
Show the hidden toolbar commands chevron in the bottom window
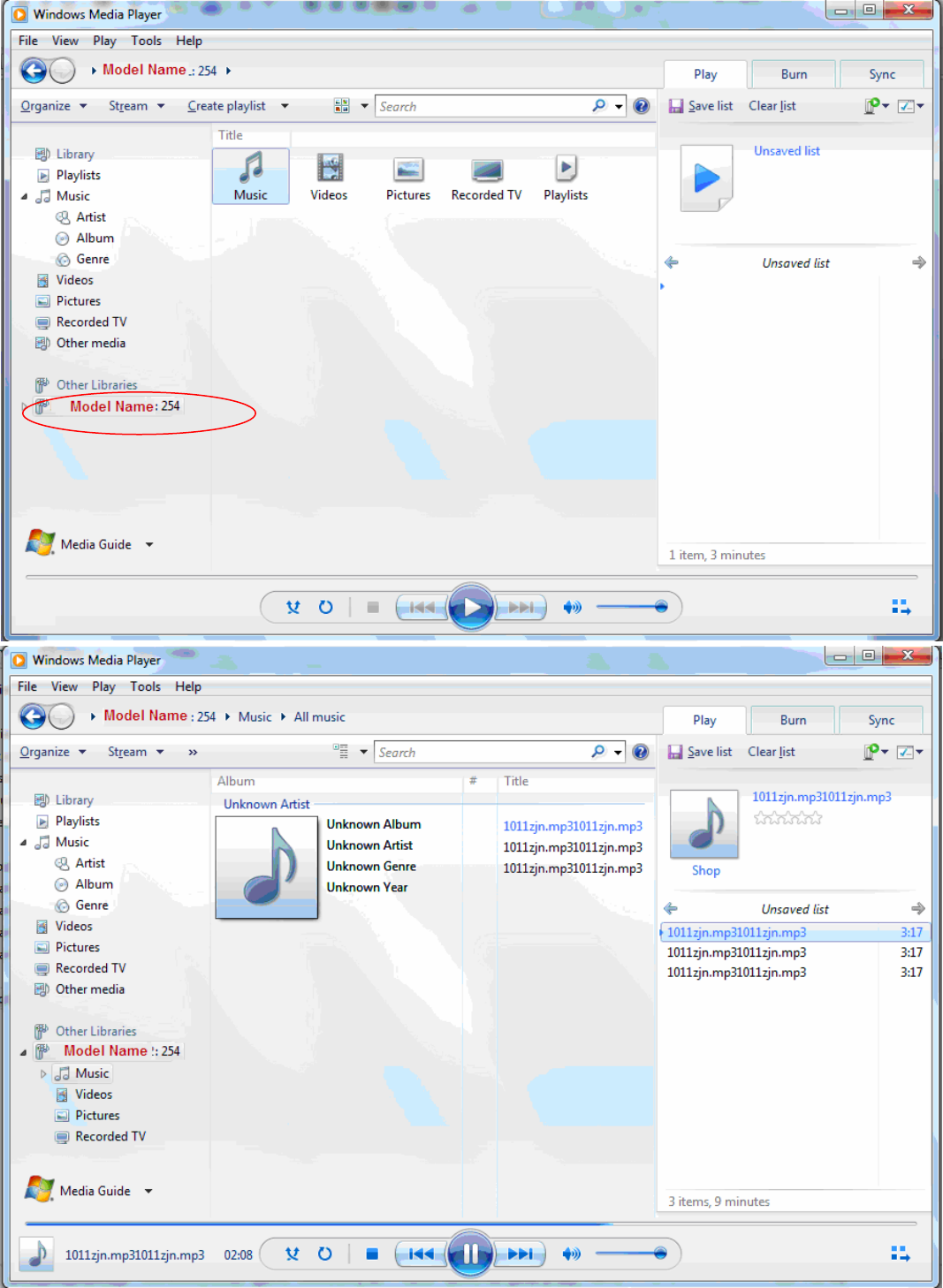tap(193, 752)
